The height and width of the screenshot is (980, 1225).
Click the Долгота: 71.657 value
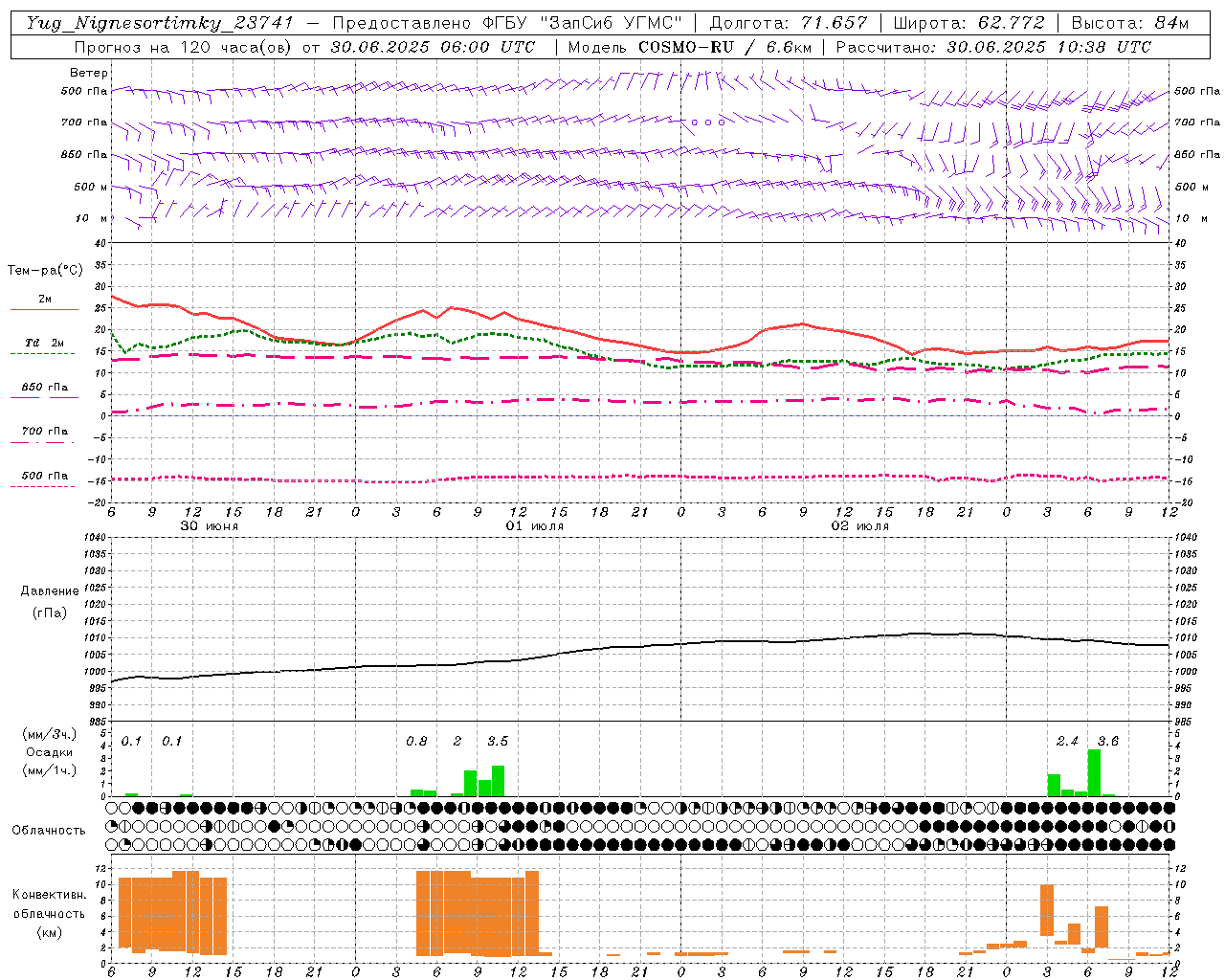[789, 24]
